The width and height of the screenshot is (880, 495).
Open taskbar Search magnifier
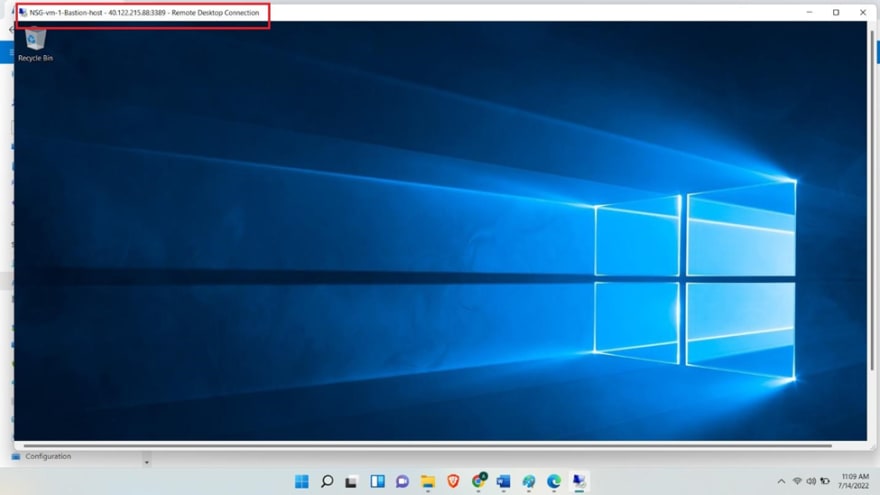(327, 481)
